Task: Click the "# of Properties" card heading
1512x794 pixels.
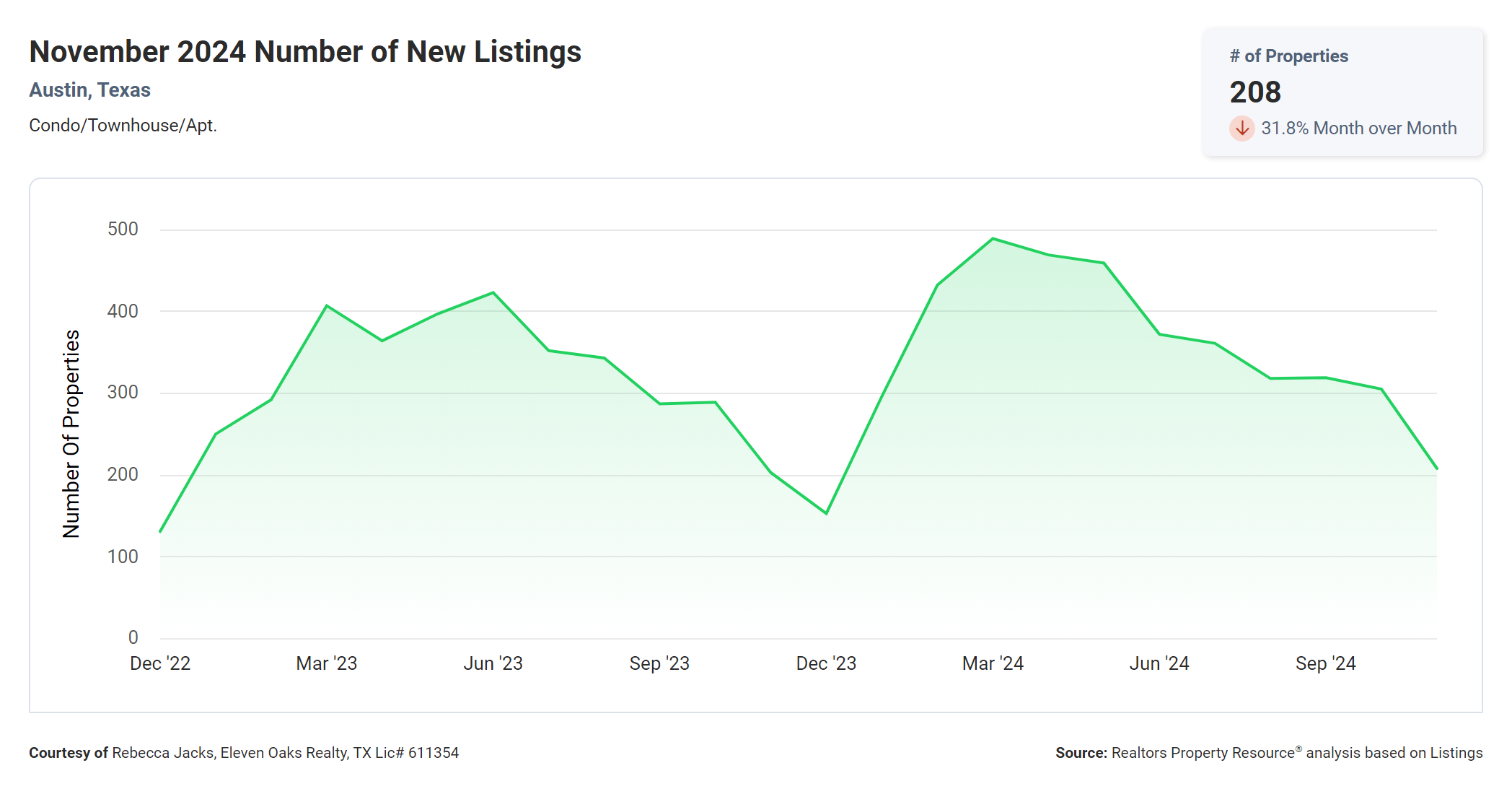Action: pos(1288,56)
